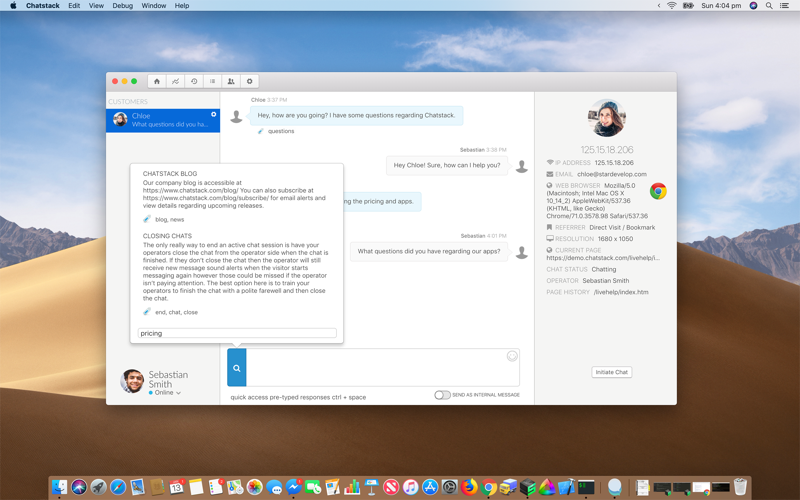This screenshot has width=800, height=500.
Task: Open the settings gear toolbar icon
Action: 249,81
